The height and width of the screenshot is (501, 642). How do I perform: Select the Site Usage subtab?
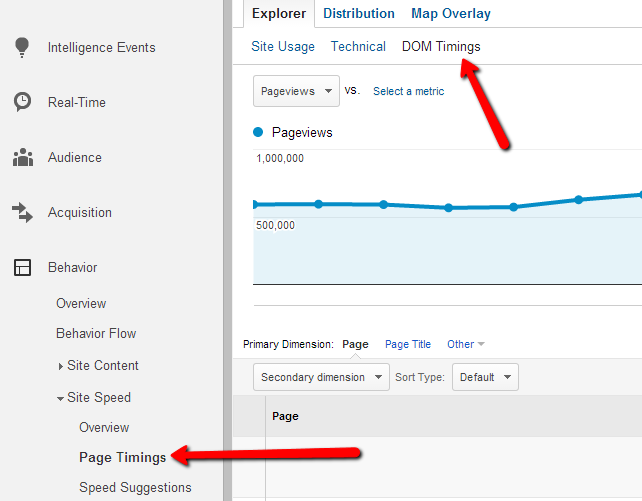click(x=283, y=47)
